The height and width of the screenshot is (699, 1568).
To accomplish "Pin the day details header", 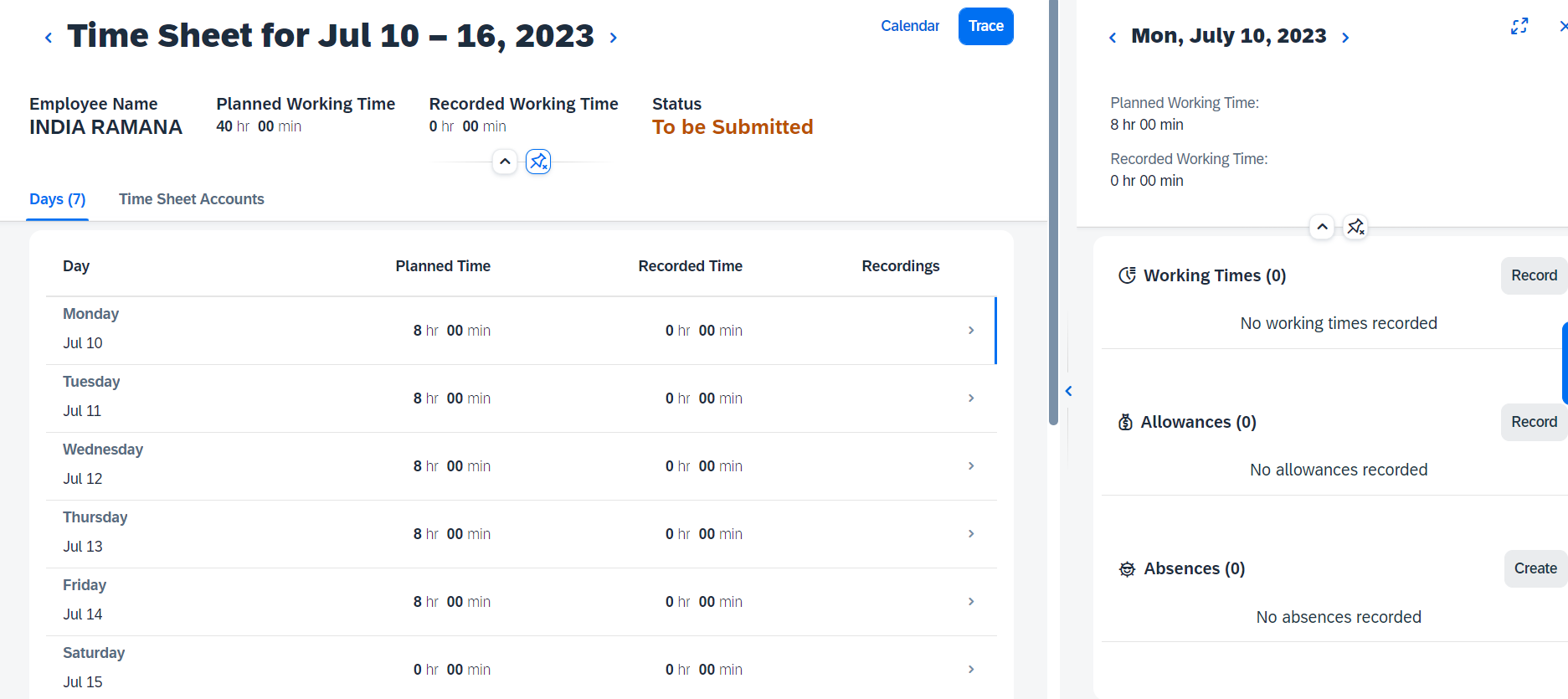I will [x=1355, y=227].
